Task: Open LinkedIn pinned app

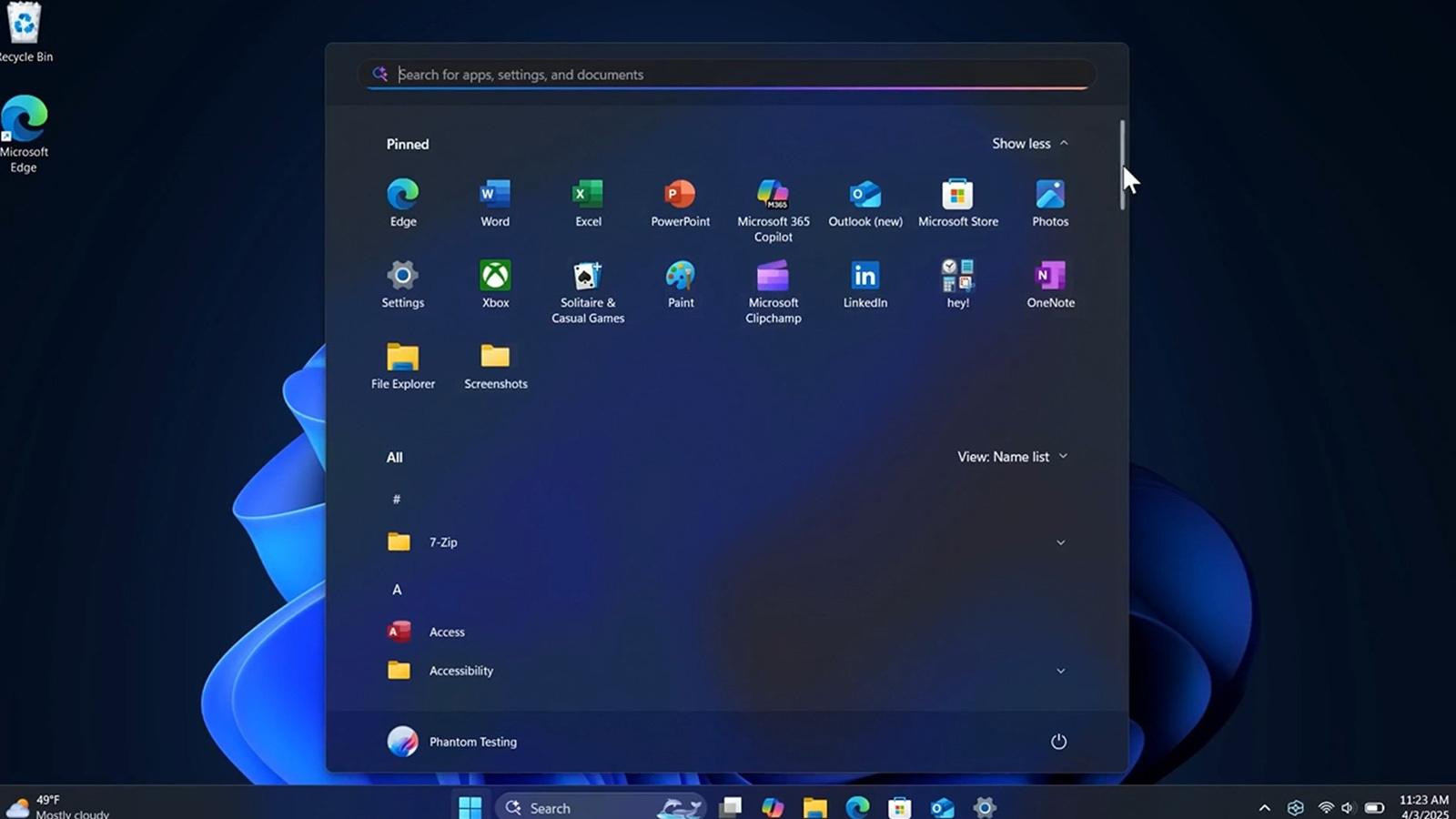Action: [865, 284]
